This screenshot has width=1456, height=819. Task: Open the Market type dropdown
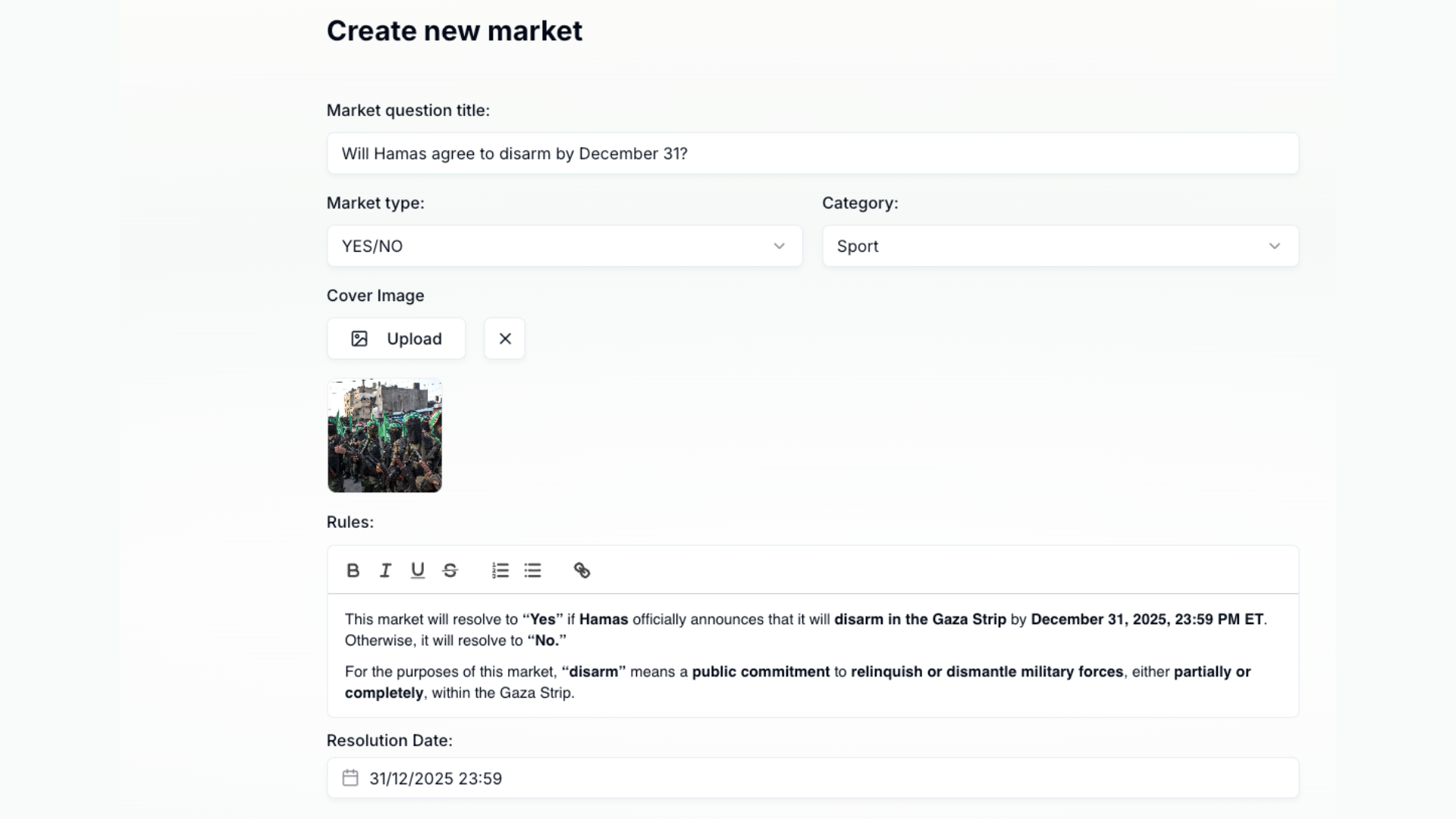click(x=564, y=246)
